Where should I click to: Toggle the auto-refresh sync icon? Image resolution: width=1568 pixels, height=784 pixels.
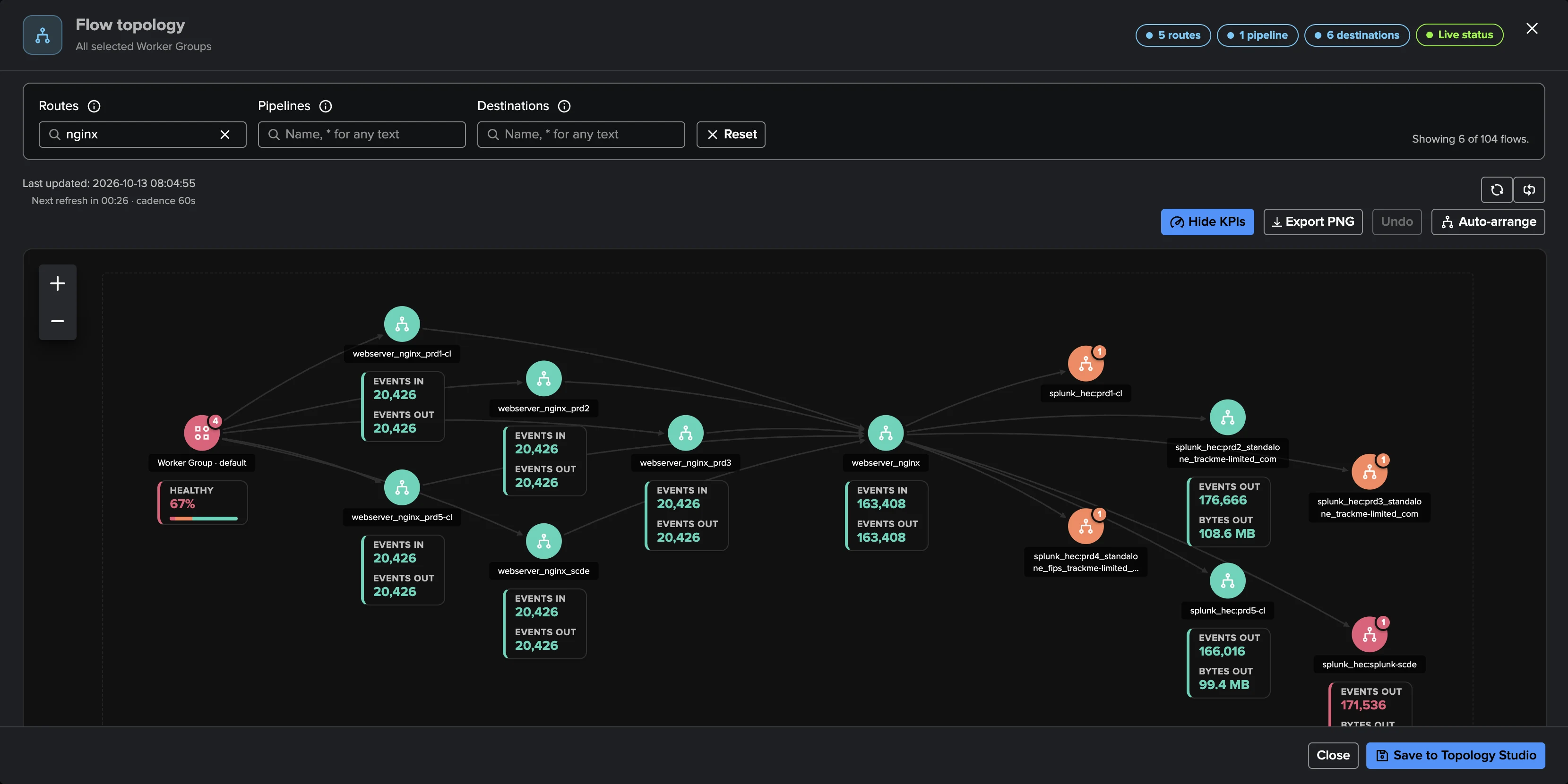tap(1529, 190)
